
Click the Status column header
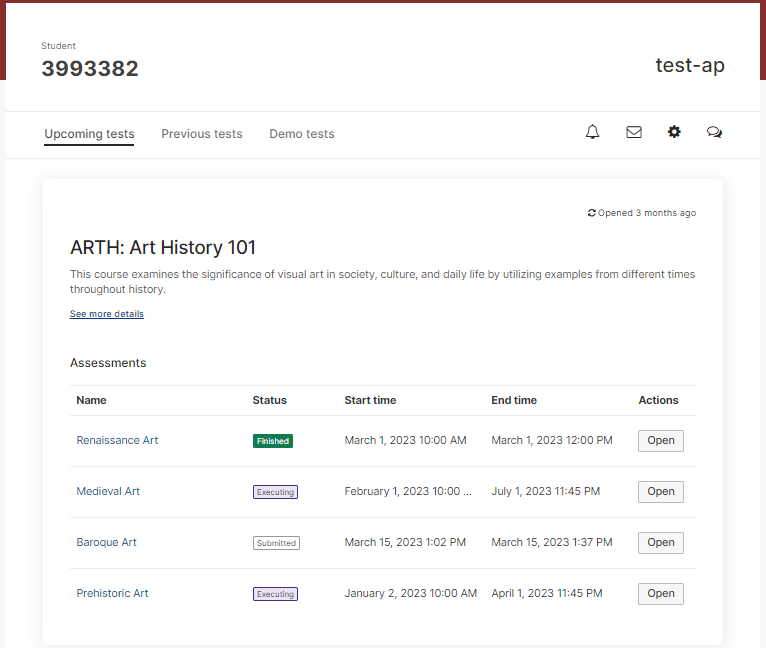click(x=270, y=400)
